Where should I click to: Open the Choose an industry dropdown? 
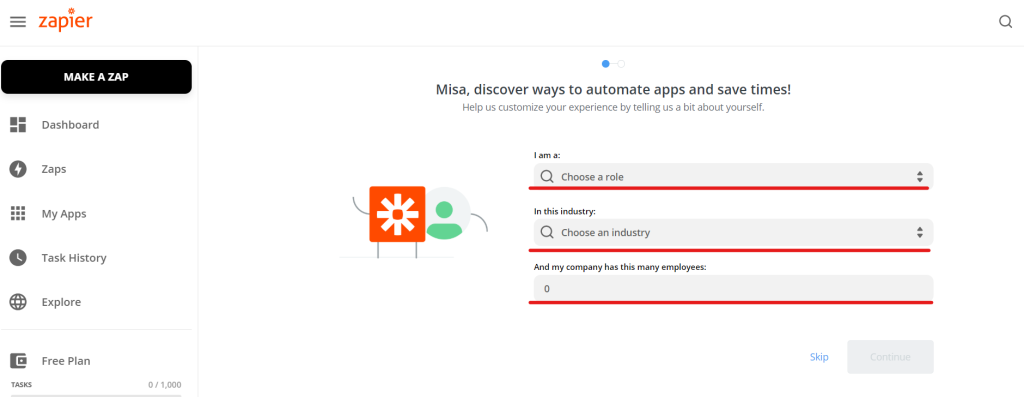(733, 232)
